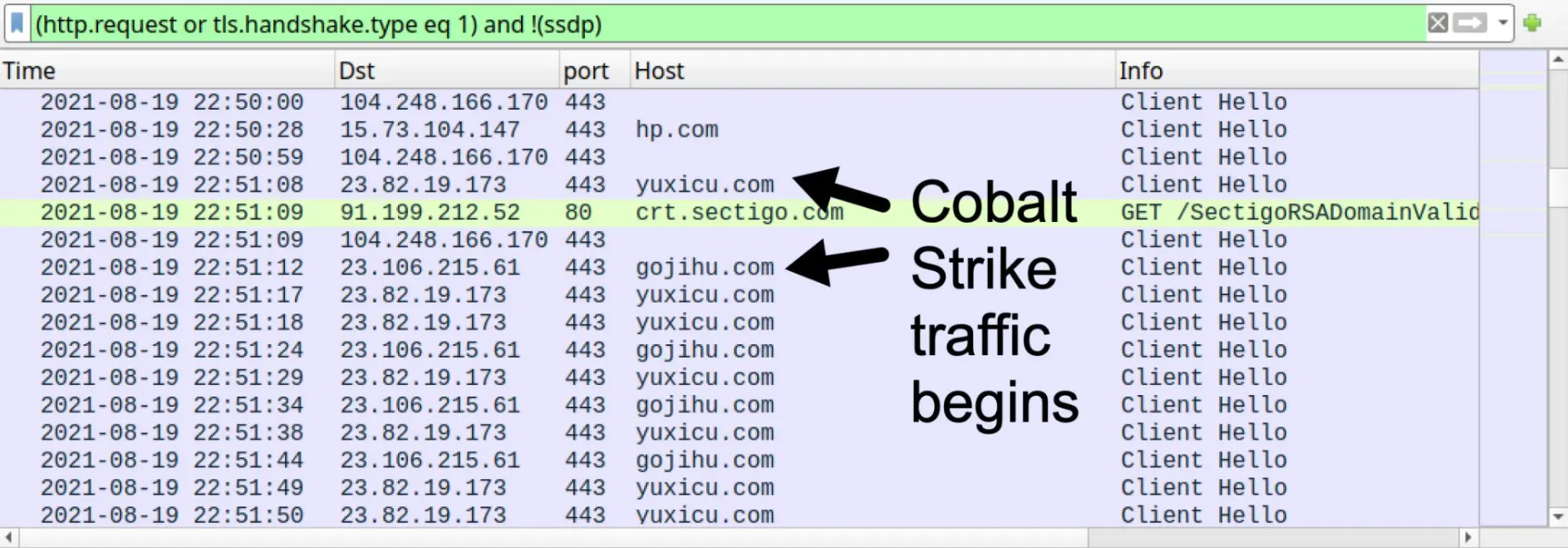Click the horizontal scrollbar right arrow
This screenshot has width=1568, height=548.
click(x=1468, y=537)
